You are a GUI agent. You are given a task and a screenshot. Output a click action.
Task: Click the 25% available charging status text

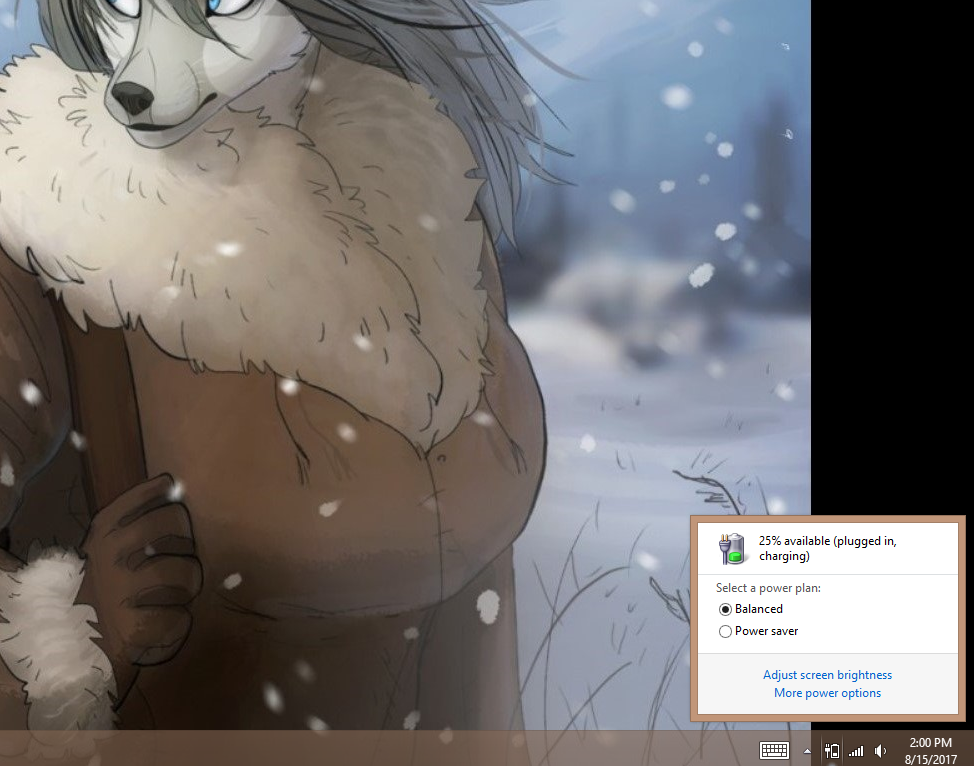[827, 548]
